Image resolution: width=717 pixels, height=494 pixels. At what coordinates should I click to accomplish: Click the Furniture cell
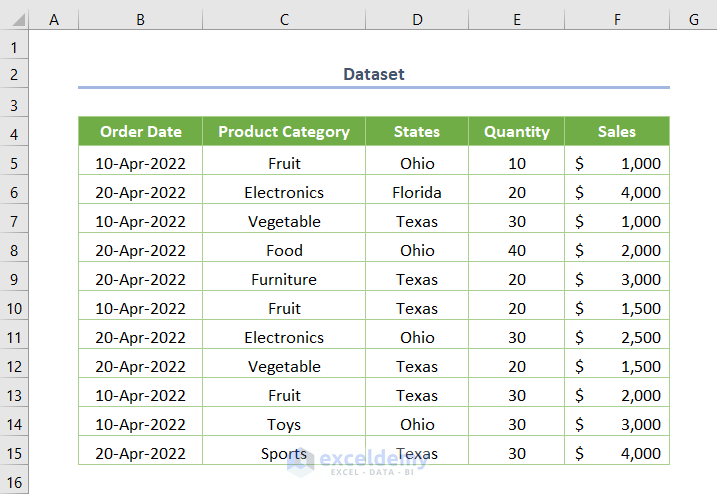[284, 280]
